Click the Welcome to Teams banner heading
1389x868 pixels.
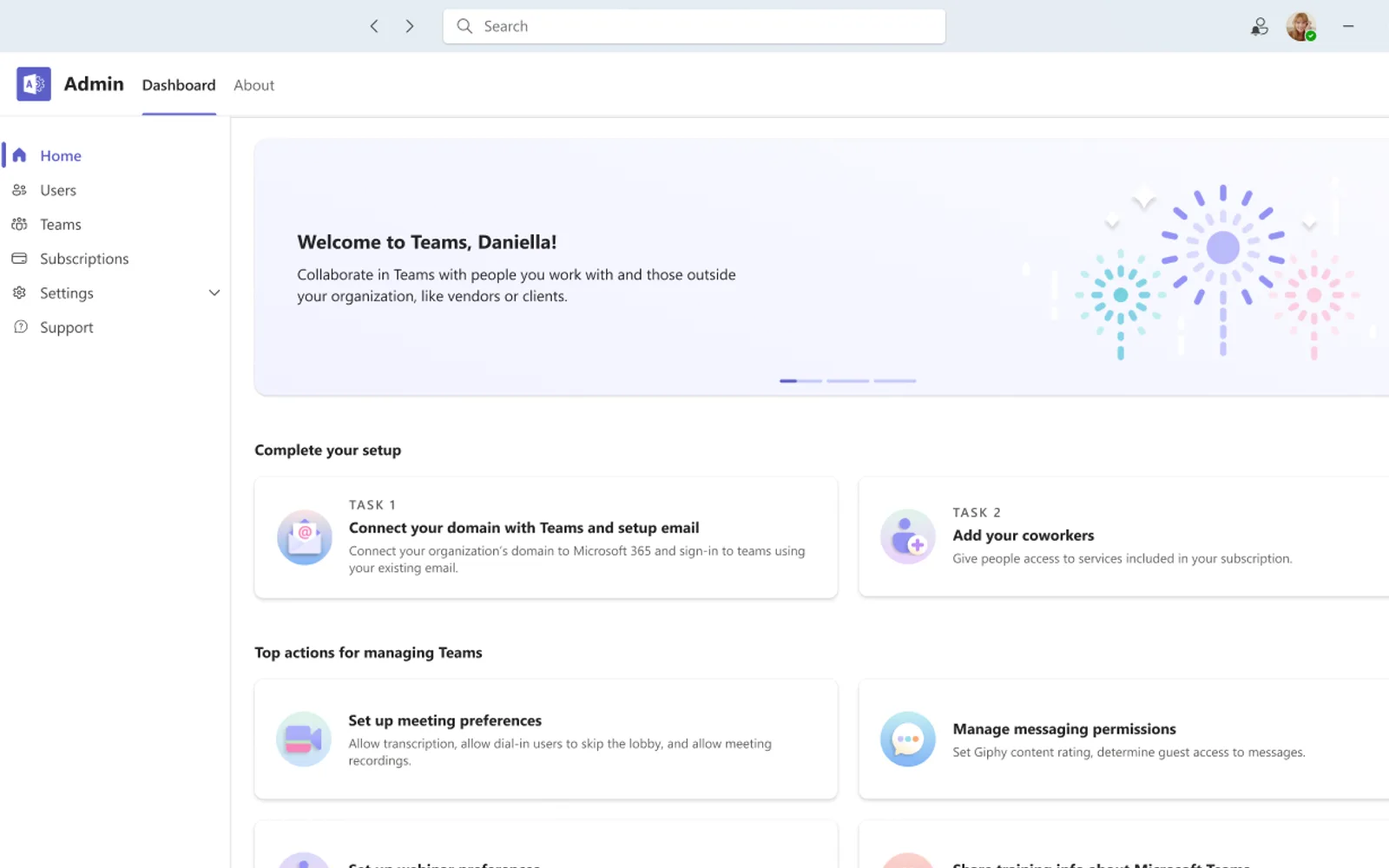[427, 242]
